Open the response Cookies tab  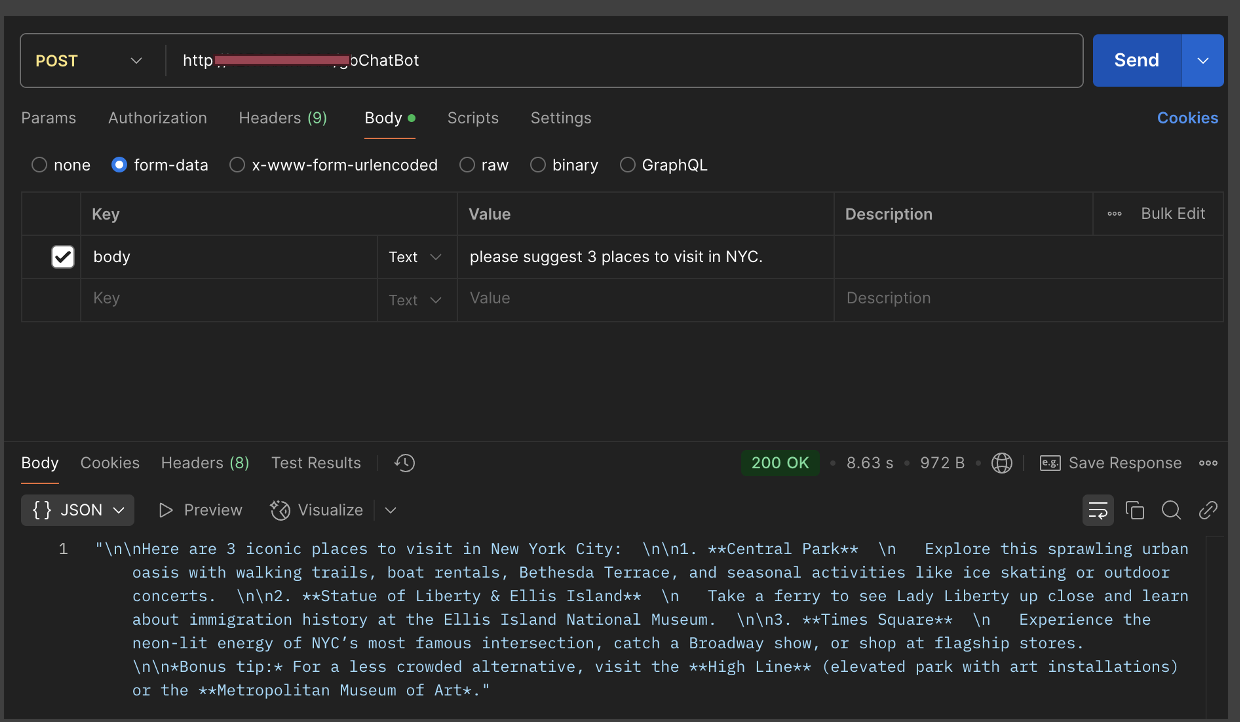tap(110, 463)
